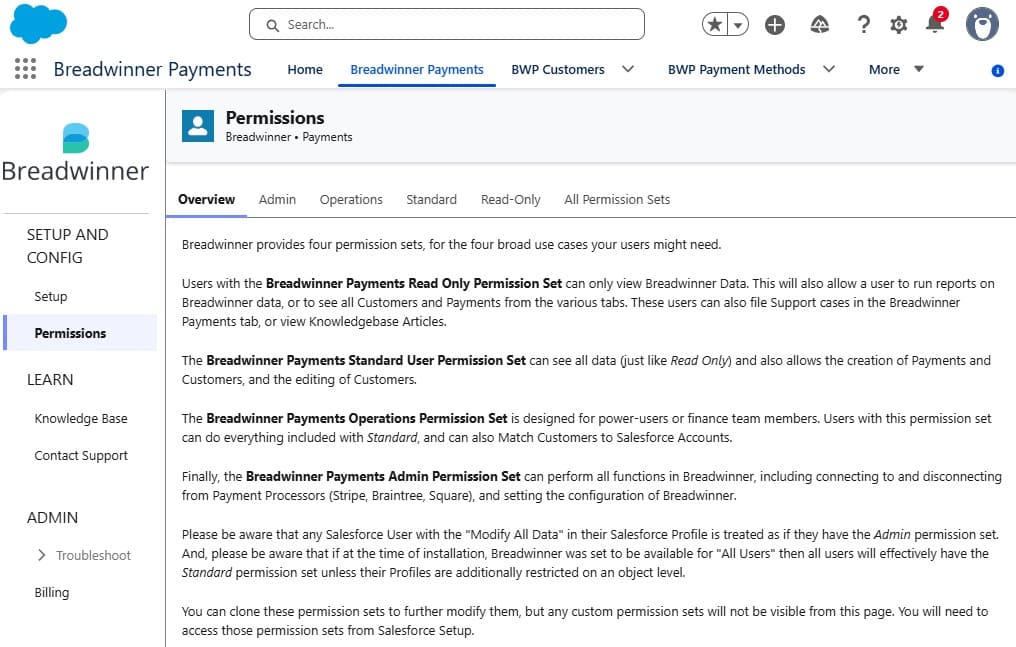Expand the BWP Customers tab chevron

tap(628, 69)
